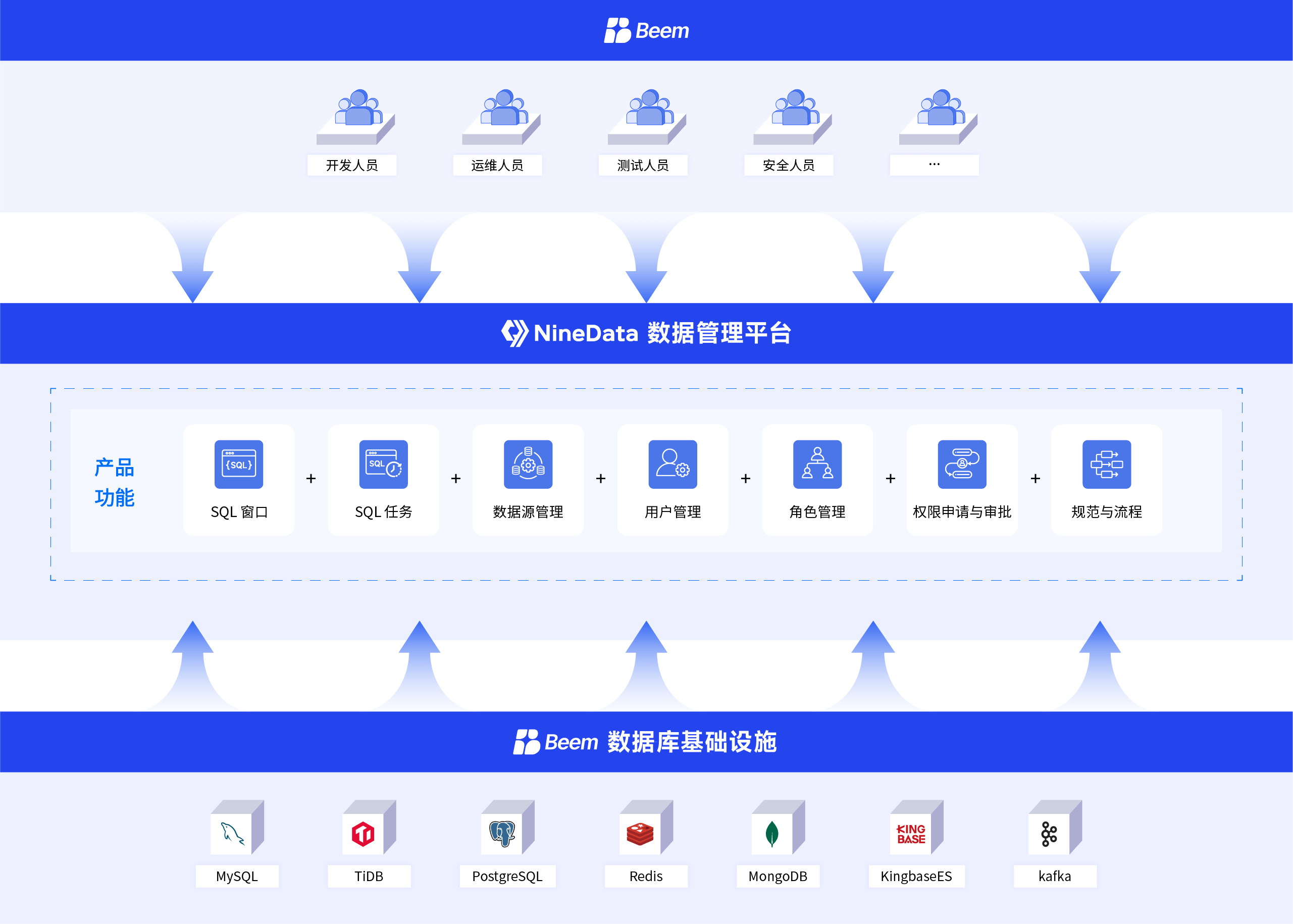
Task: Click the SQL 窗口 icon
Action: coord(238,465)
